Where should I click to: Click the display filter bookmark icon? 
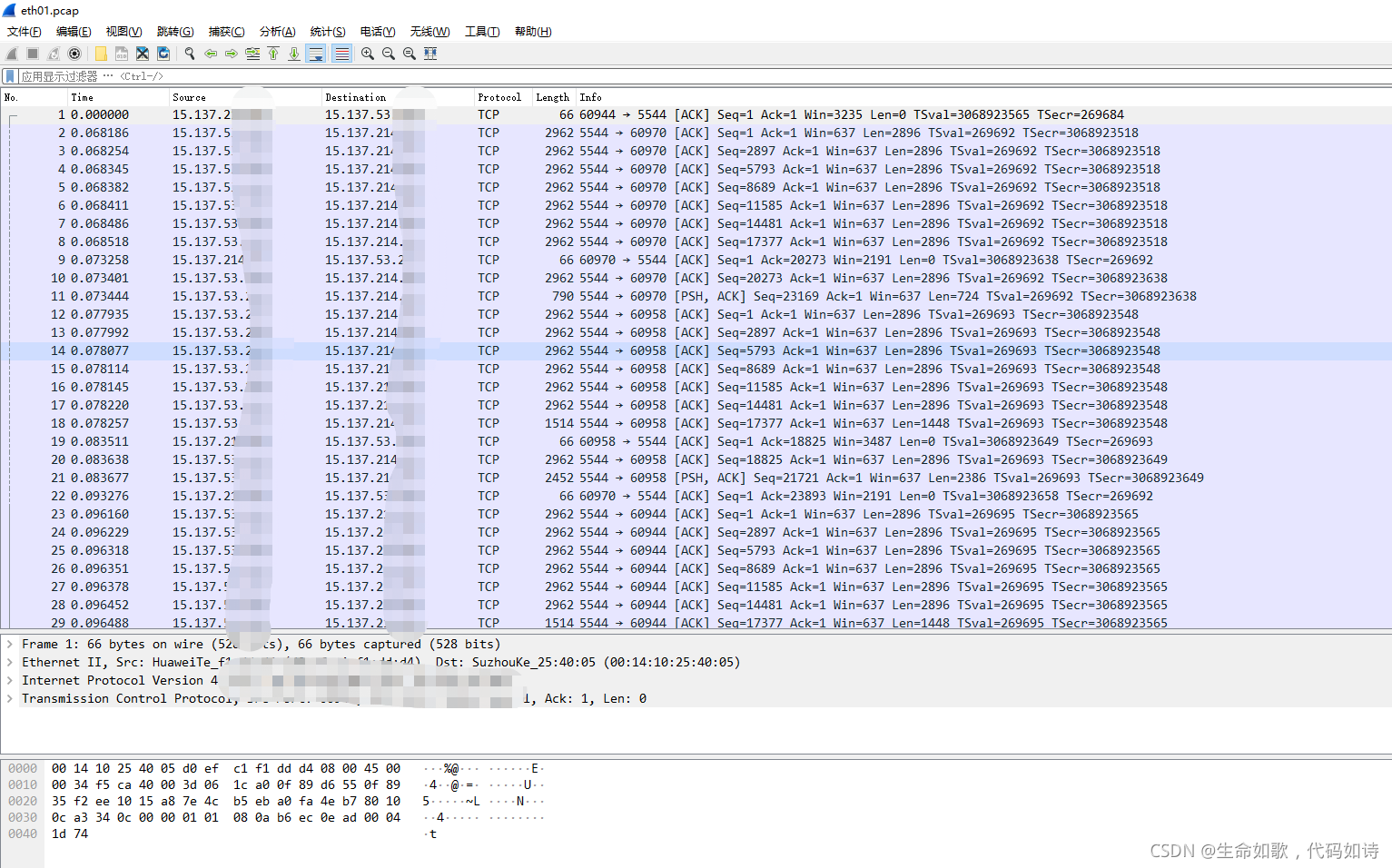point(10,76)
